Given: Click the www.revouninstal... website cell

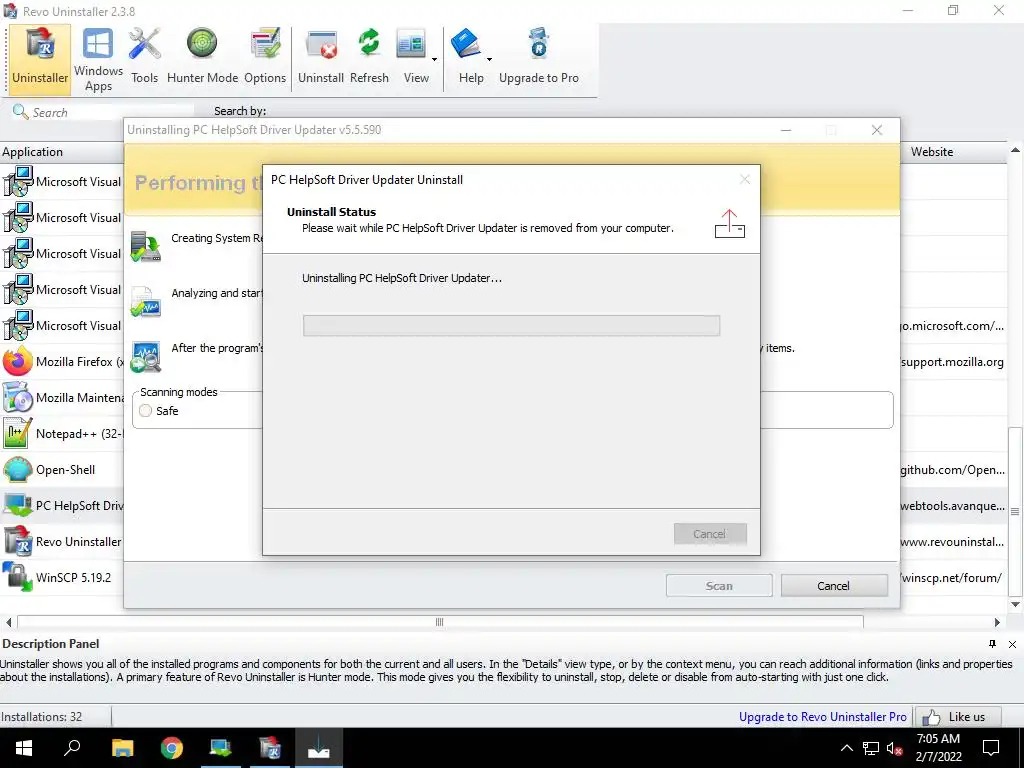Looking at the screenshot, I should click(x=952, y=541).
